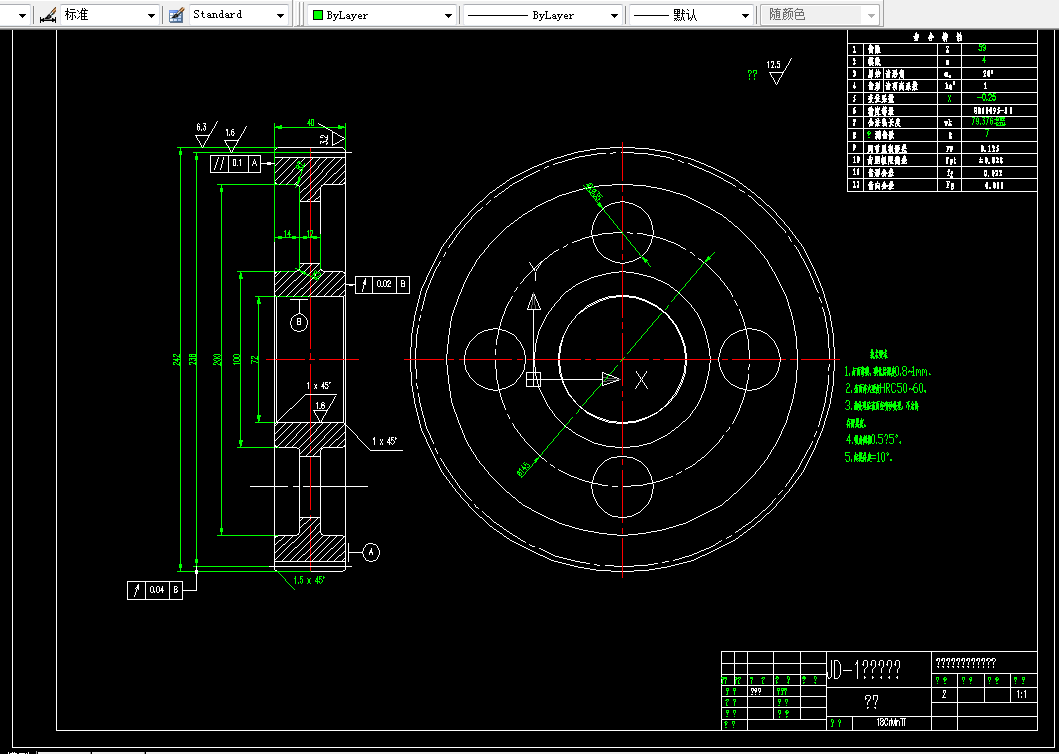
Task: Click the table style manager icon
Action: [176, 14]
